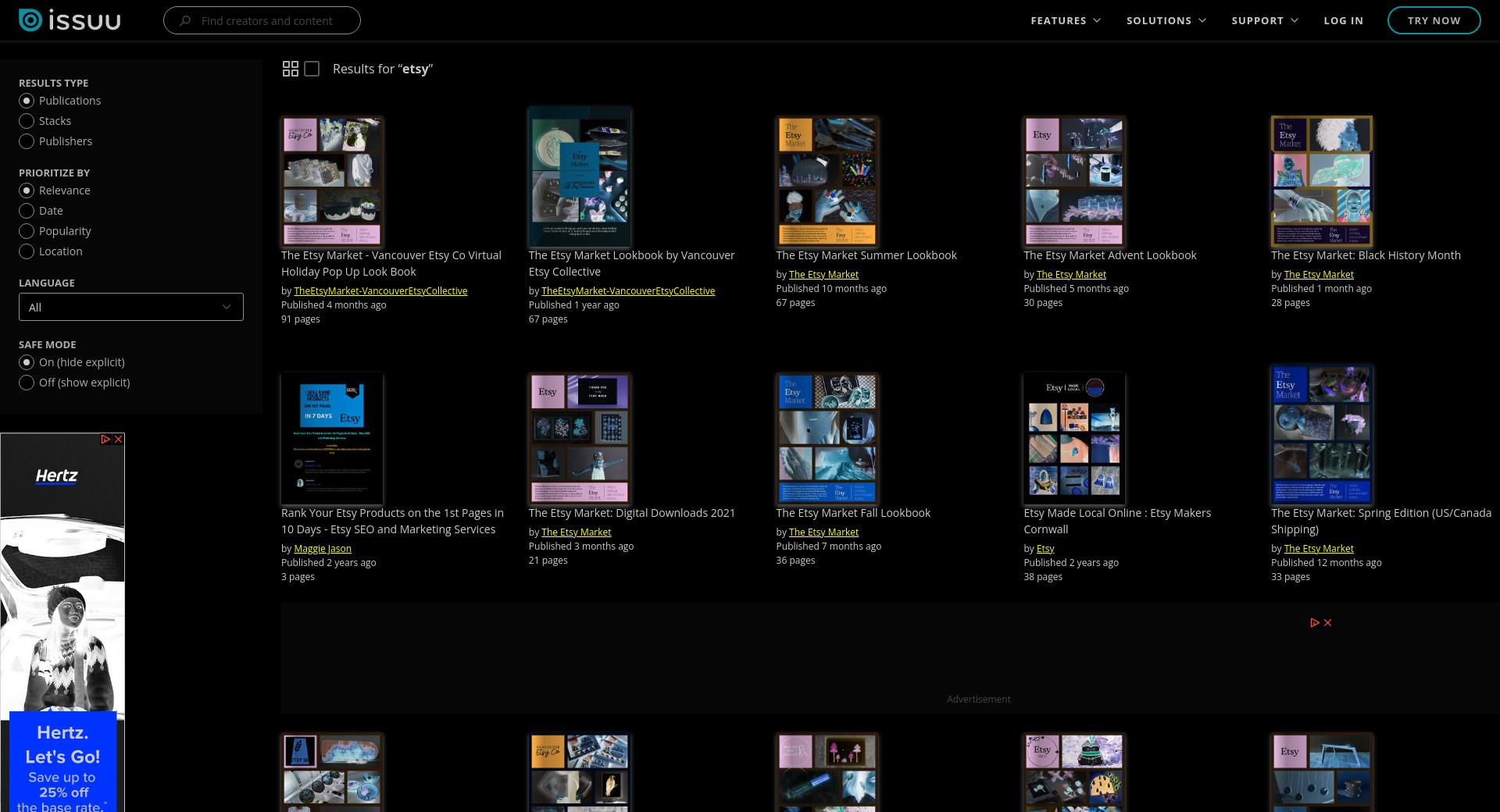Visit The Etsy Market under Summer Lookbook
The image size is (1500, 812).
823,275
